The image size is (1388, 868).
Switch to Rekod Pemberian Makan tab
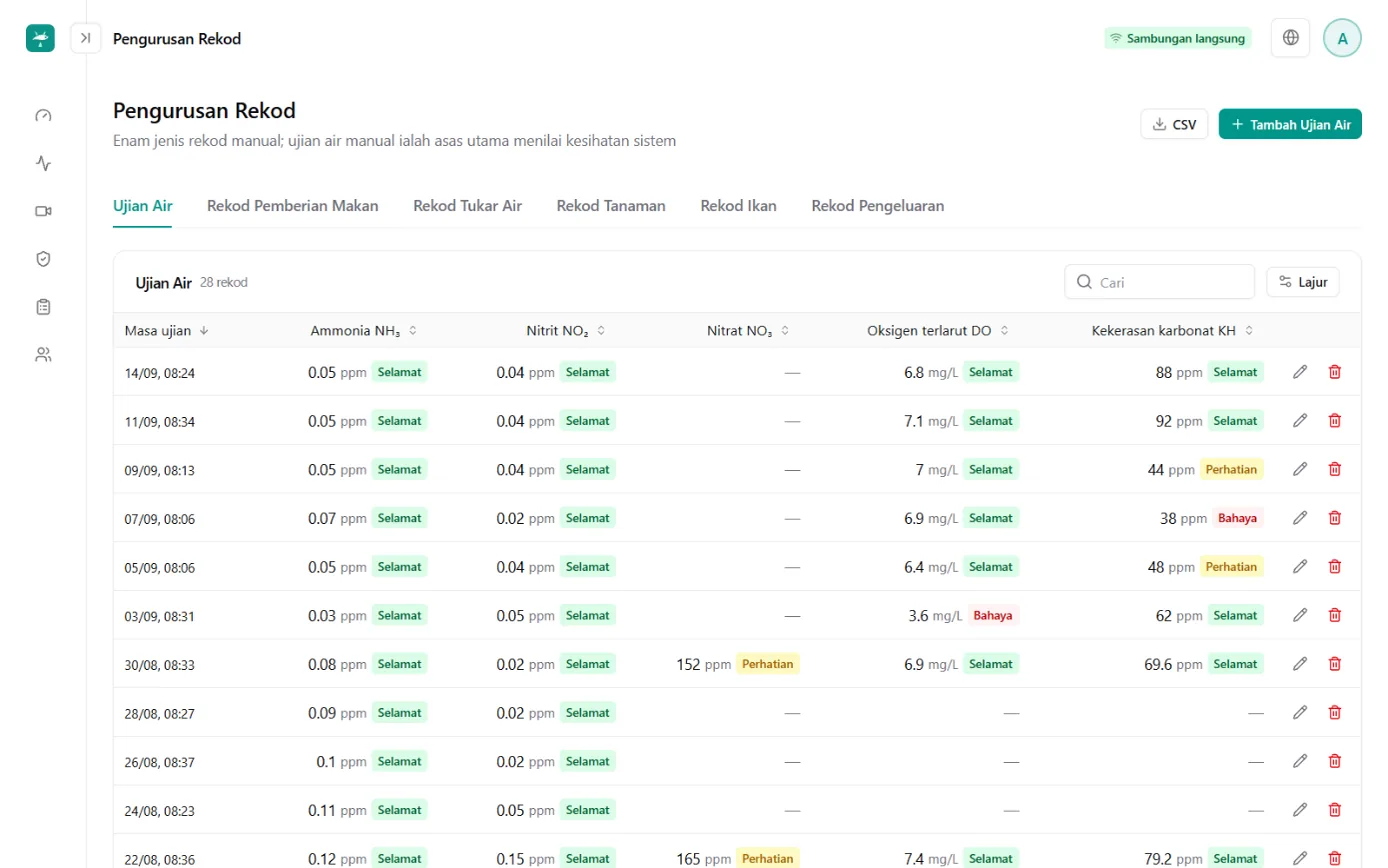293,206
